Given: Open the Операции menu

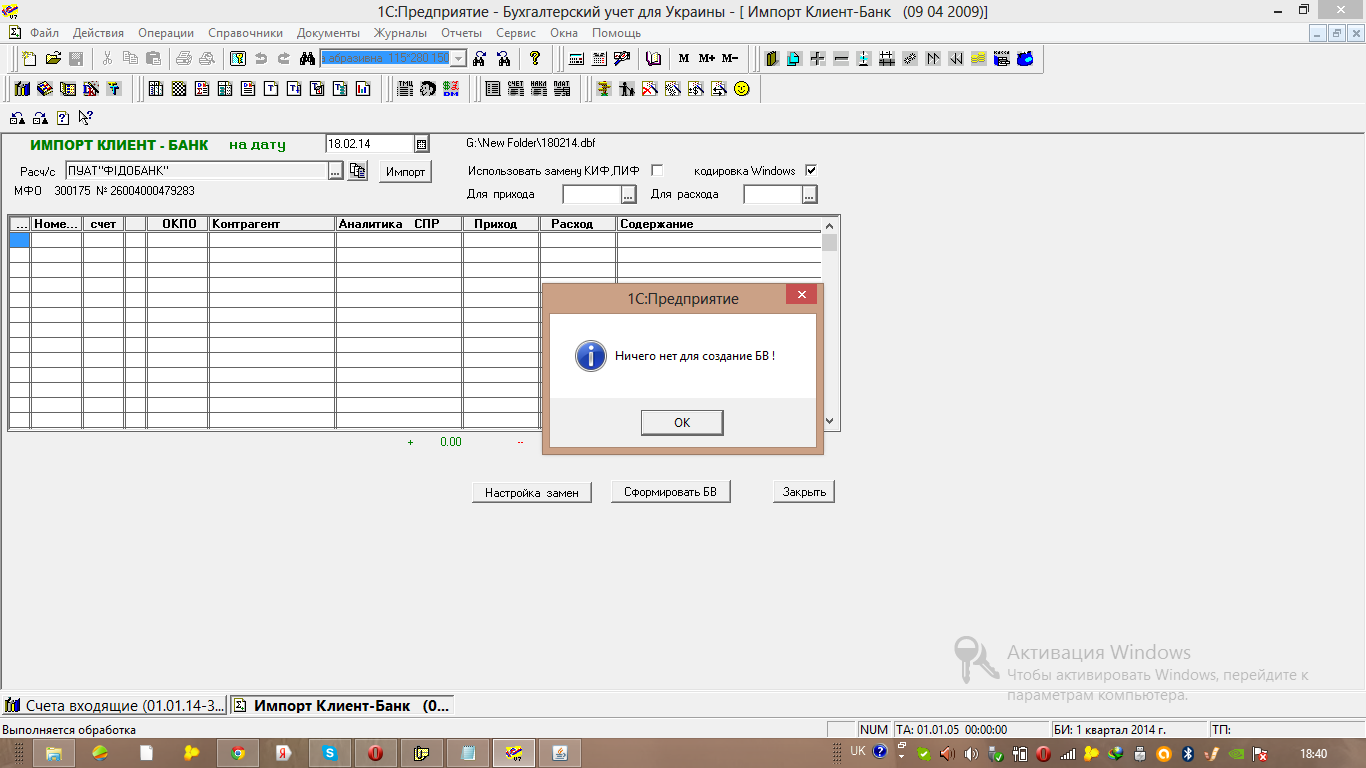Looking at the screenshot, I should (166, 33).
